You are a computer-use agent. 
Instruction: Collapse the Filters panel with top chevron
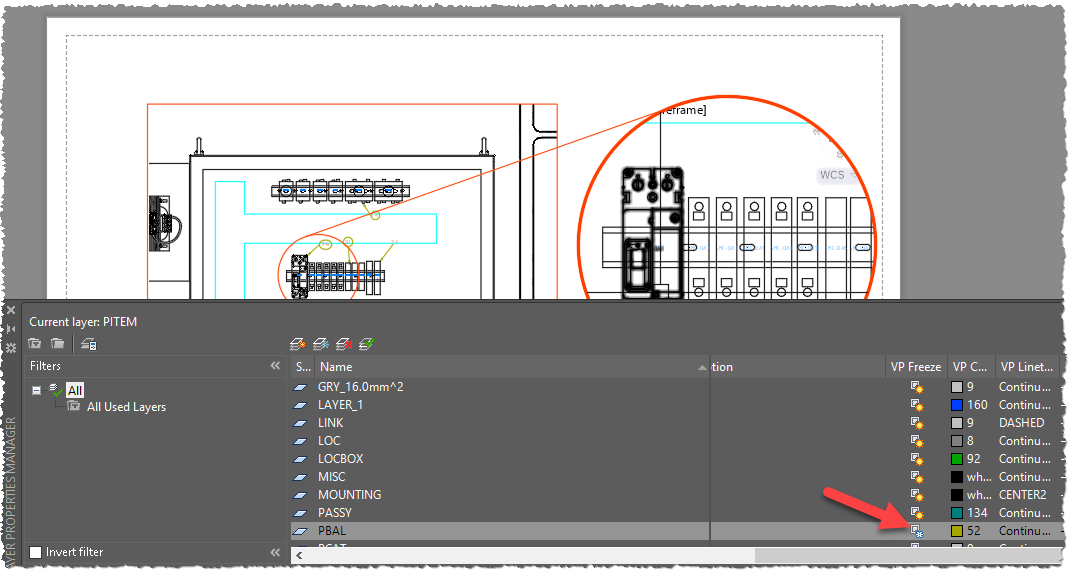pos(275,367)
